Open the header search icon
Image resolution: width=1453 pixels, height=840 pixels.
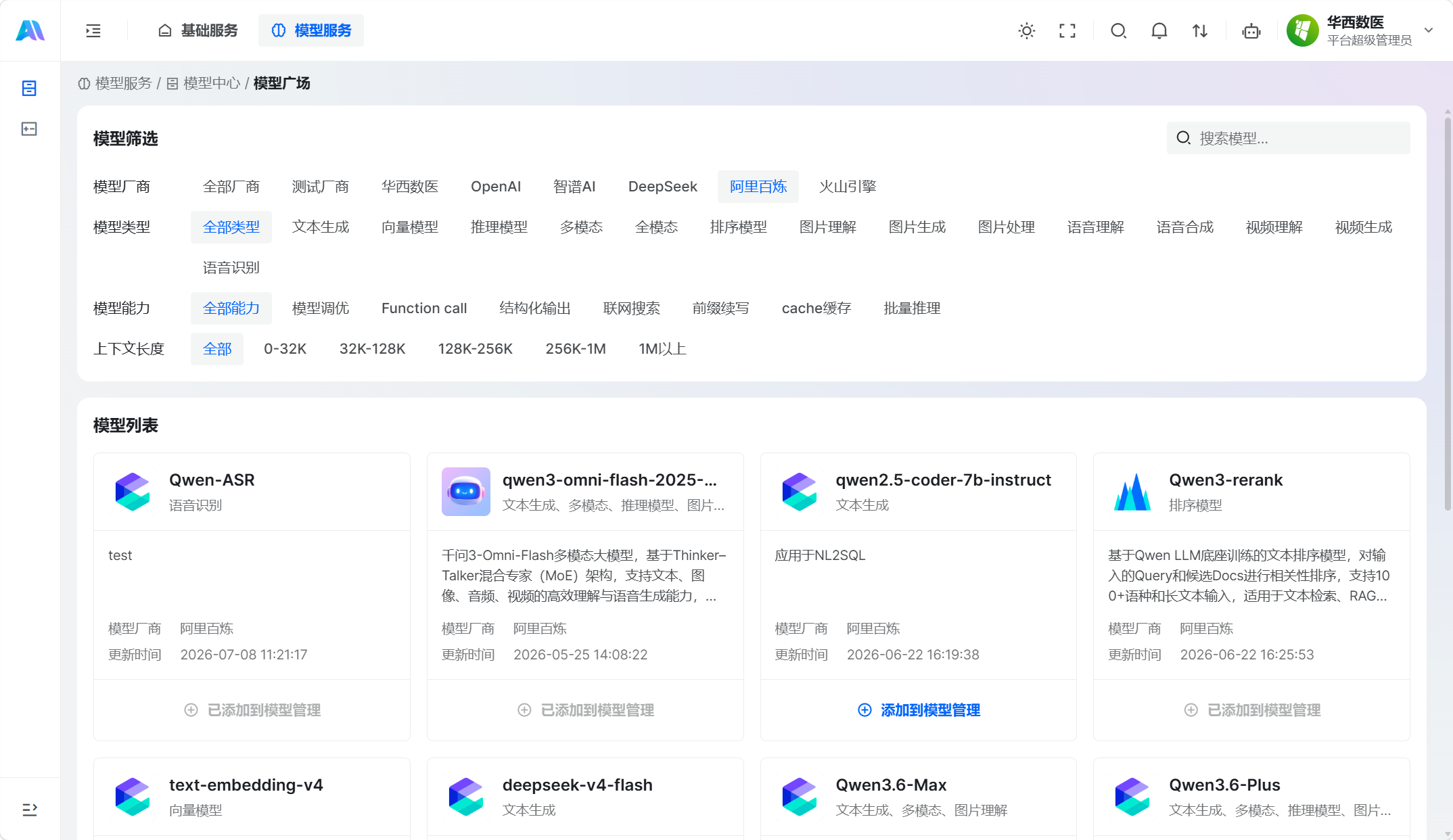1119,30
